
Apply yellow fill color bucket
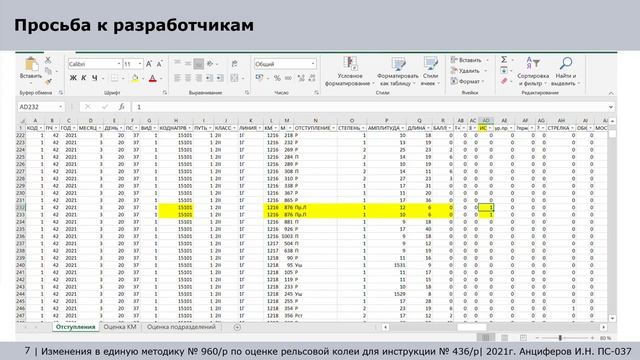tap(135, 78)
